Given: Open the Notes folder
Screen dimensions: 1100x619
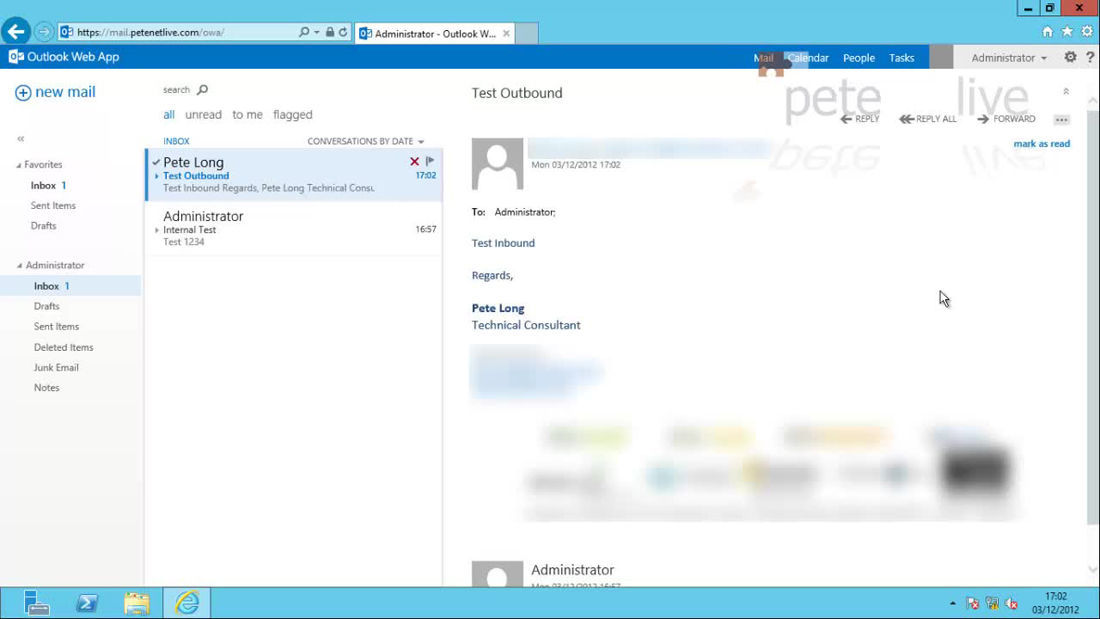Looking at the screenshot, I should [x=46, y=388].
